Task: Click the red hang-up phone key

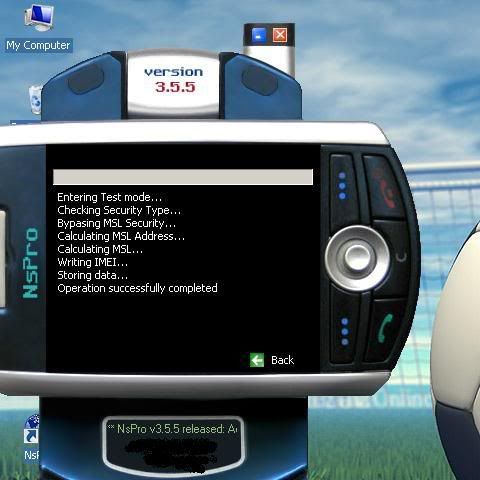Action: point(385,188)
